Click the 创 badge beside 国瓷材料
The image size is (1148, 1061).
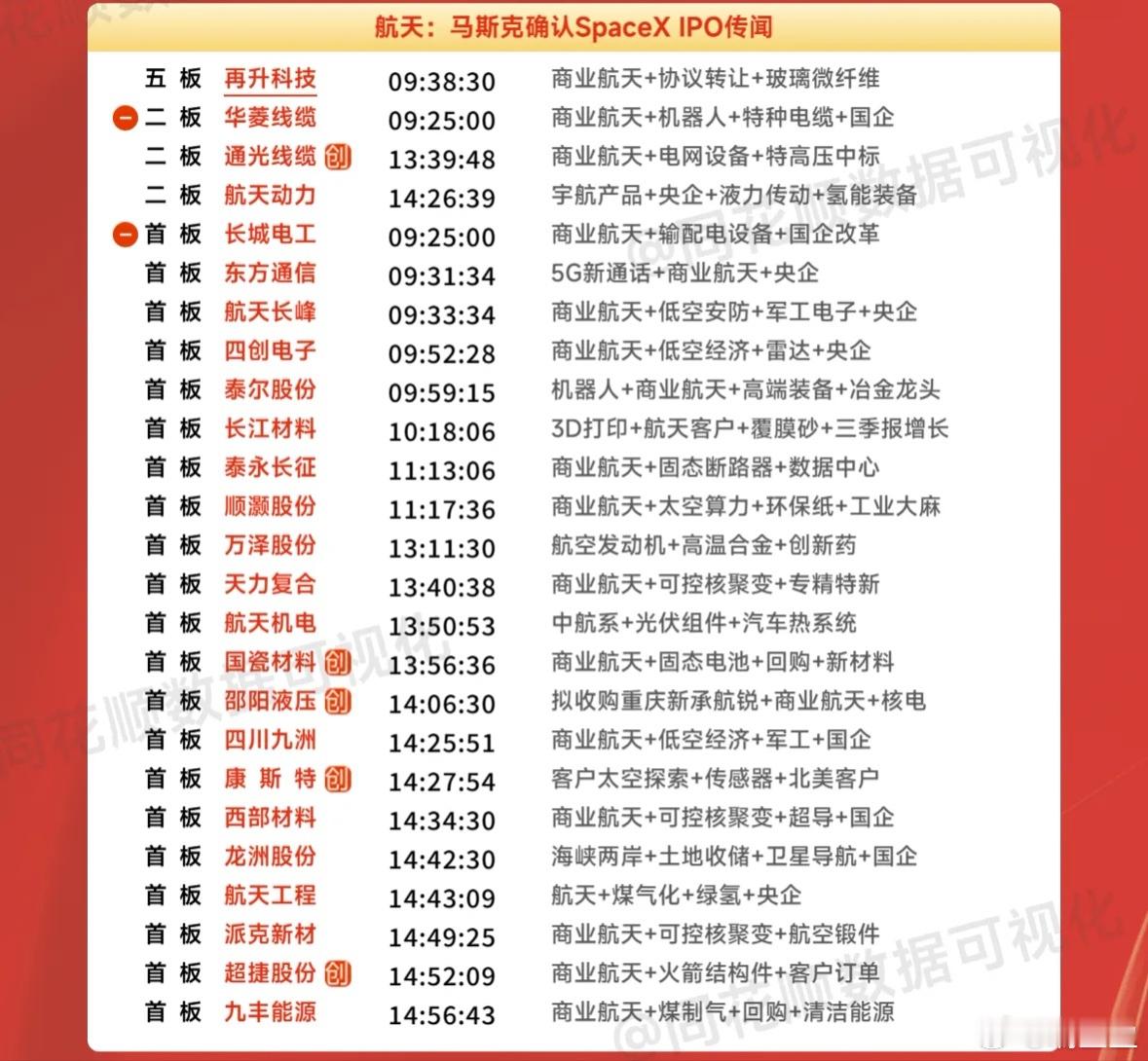(339, 663)
